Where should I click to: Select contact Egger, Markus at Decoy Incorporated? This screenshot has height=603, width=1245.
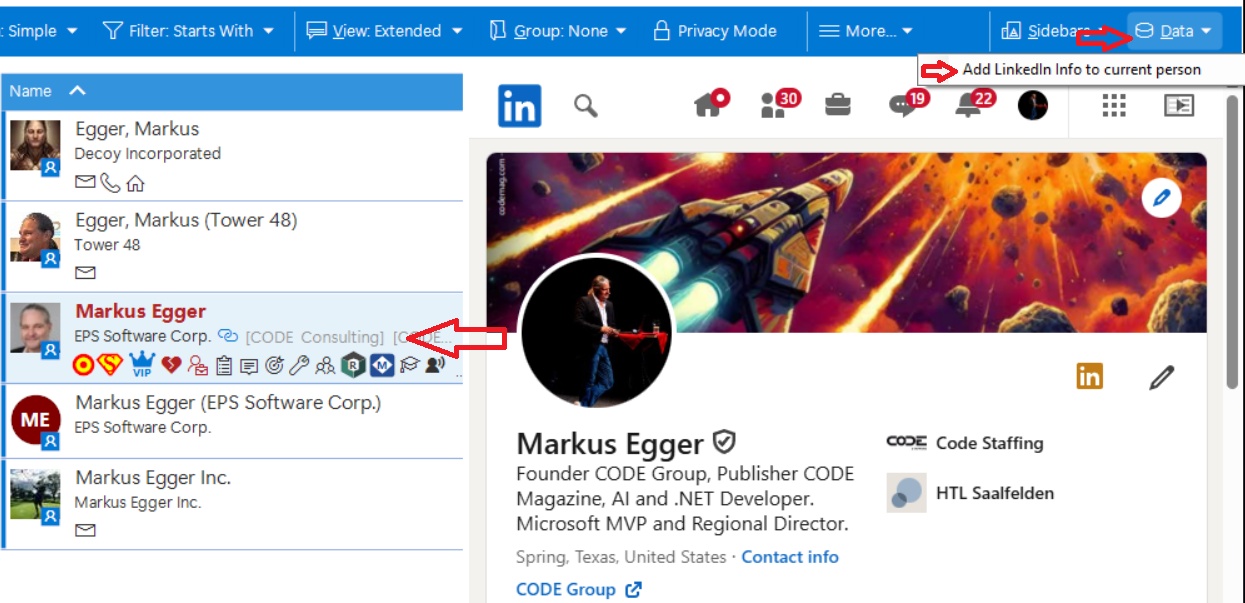pos(234,155)
